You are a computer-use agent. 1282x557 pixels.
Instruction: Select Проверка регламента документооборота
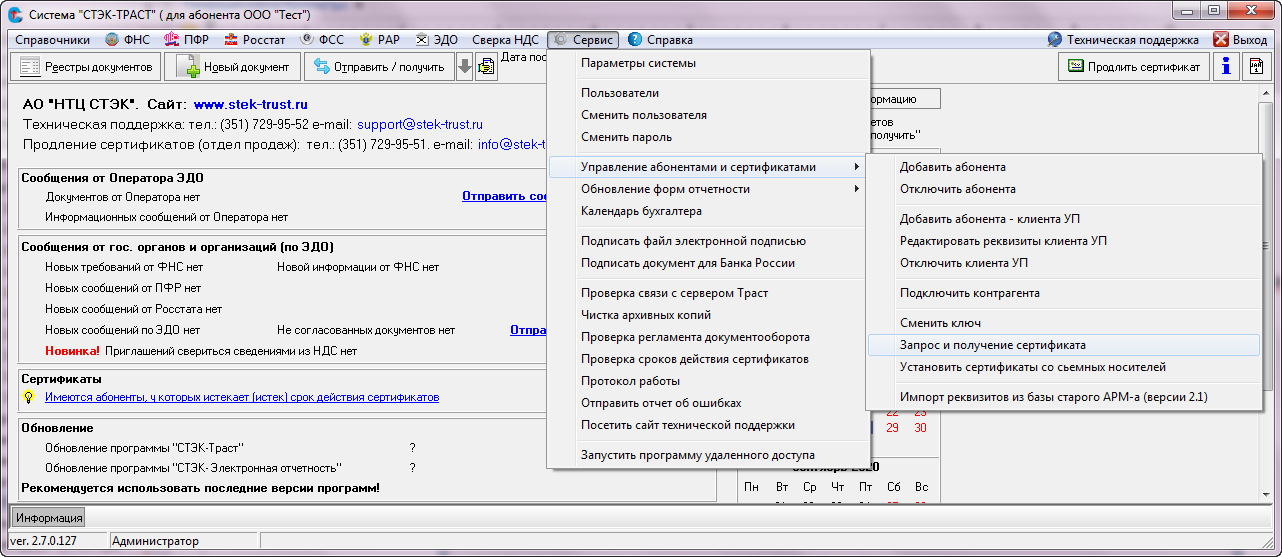tap(709, 337)
